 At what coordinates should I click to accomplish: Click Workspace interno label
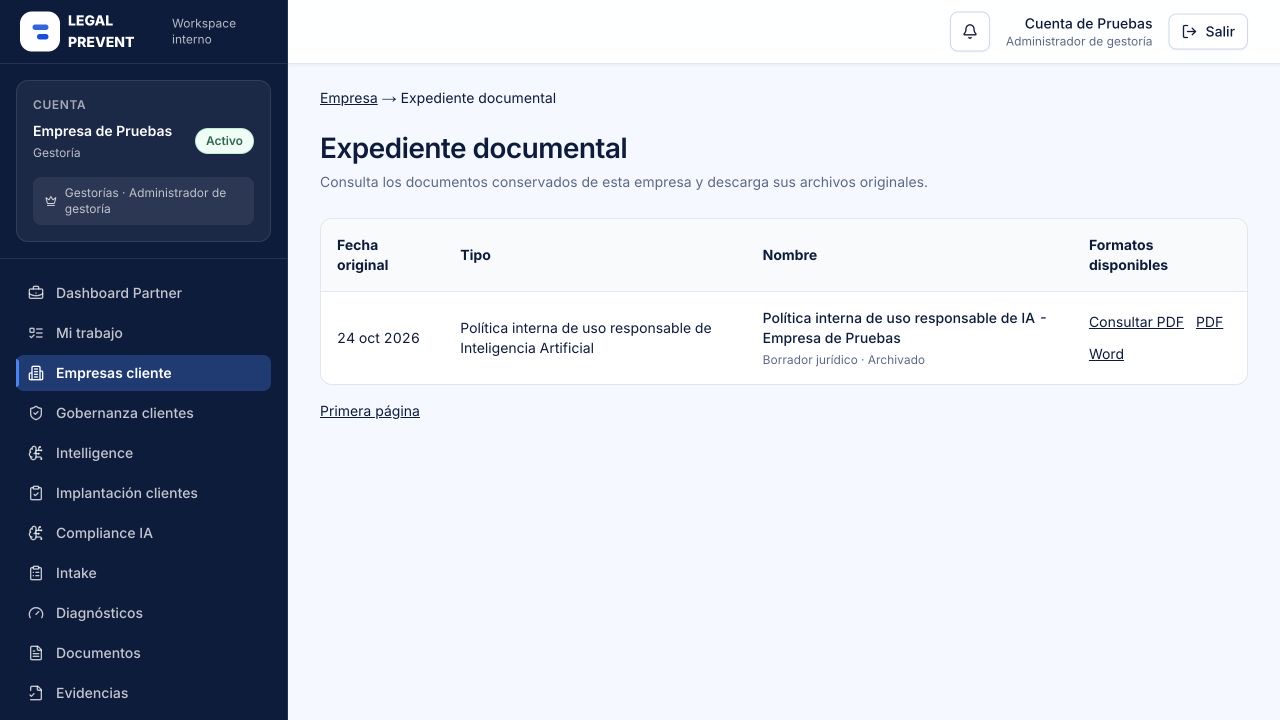[x=204, y=31]
